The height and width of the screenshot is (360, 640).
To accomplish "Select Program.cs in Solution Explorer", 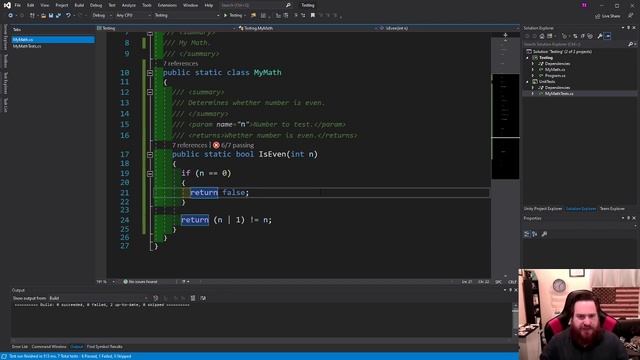I will pyautogui.click(x=555, y=76).
